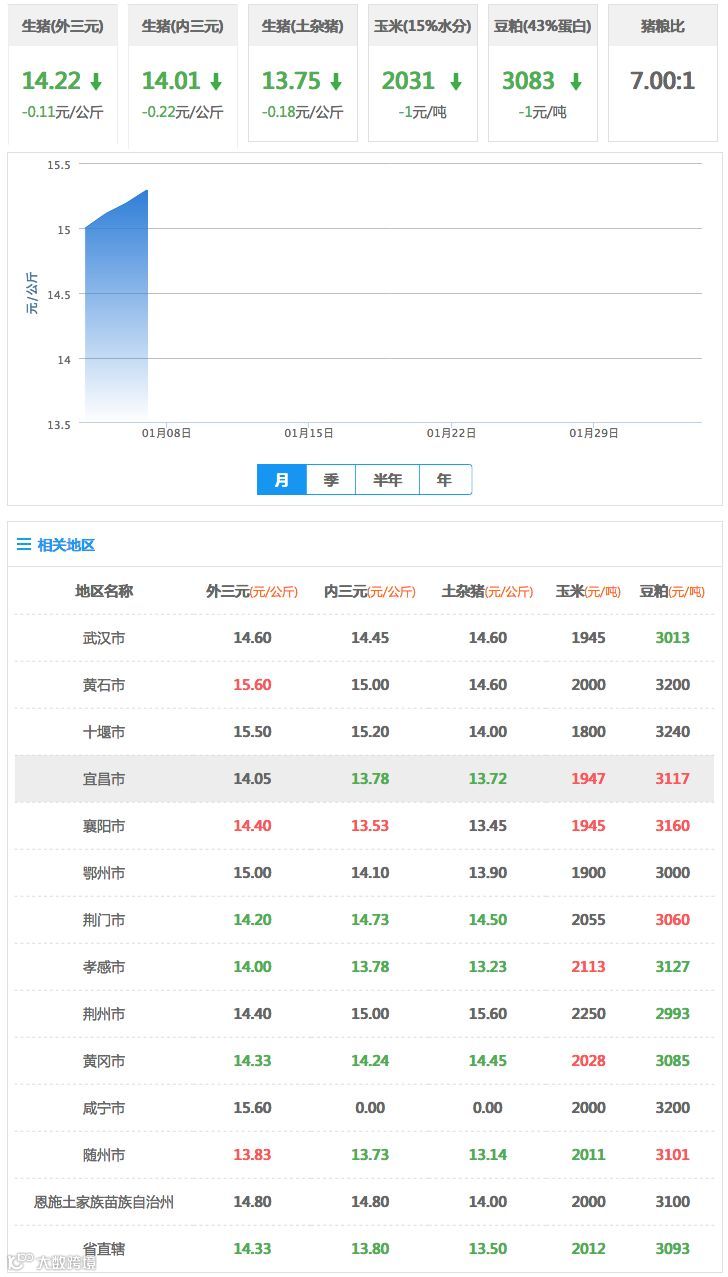Click the -0.11元/公斤 change text
Viewport: 728px width, 1277px height.
[x=62, y=112]
